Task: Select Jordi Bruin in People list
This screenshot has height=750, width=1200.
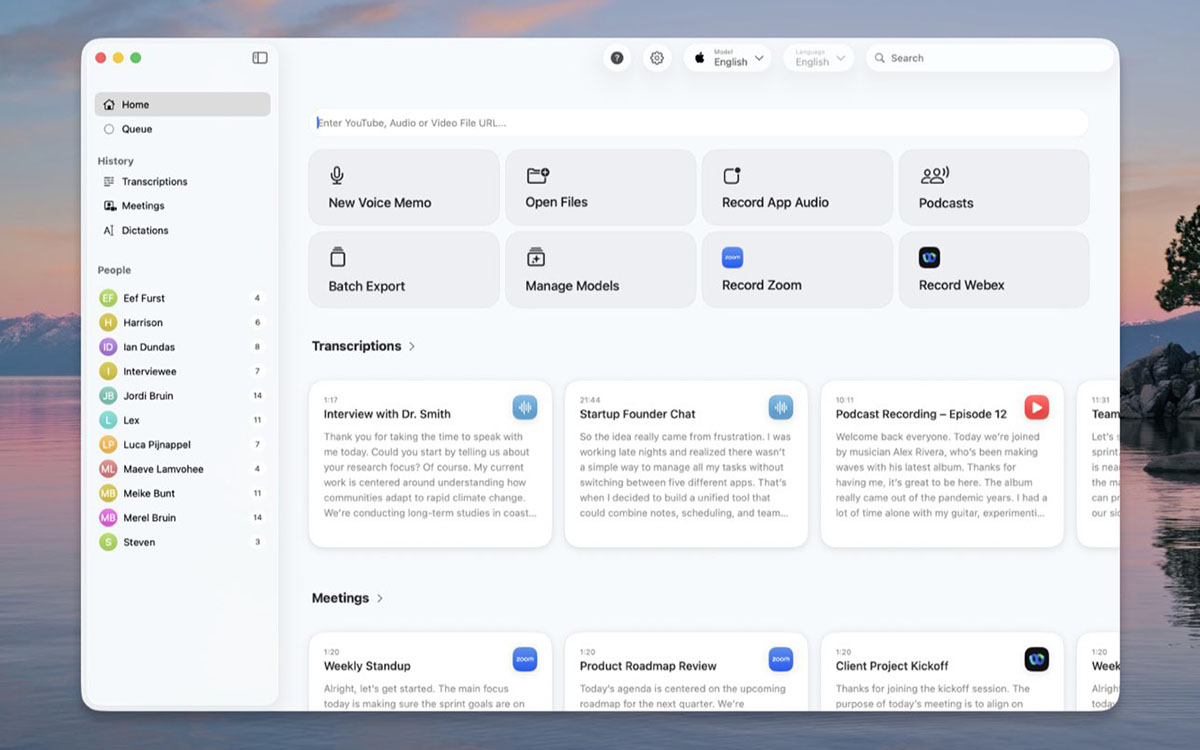Action: pos(148,396)
